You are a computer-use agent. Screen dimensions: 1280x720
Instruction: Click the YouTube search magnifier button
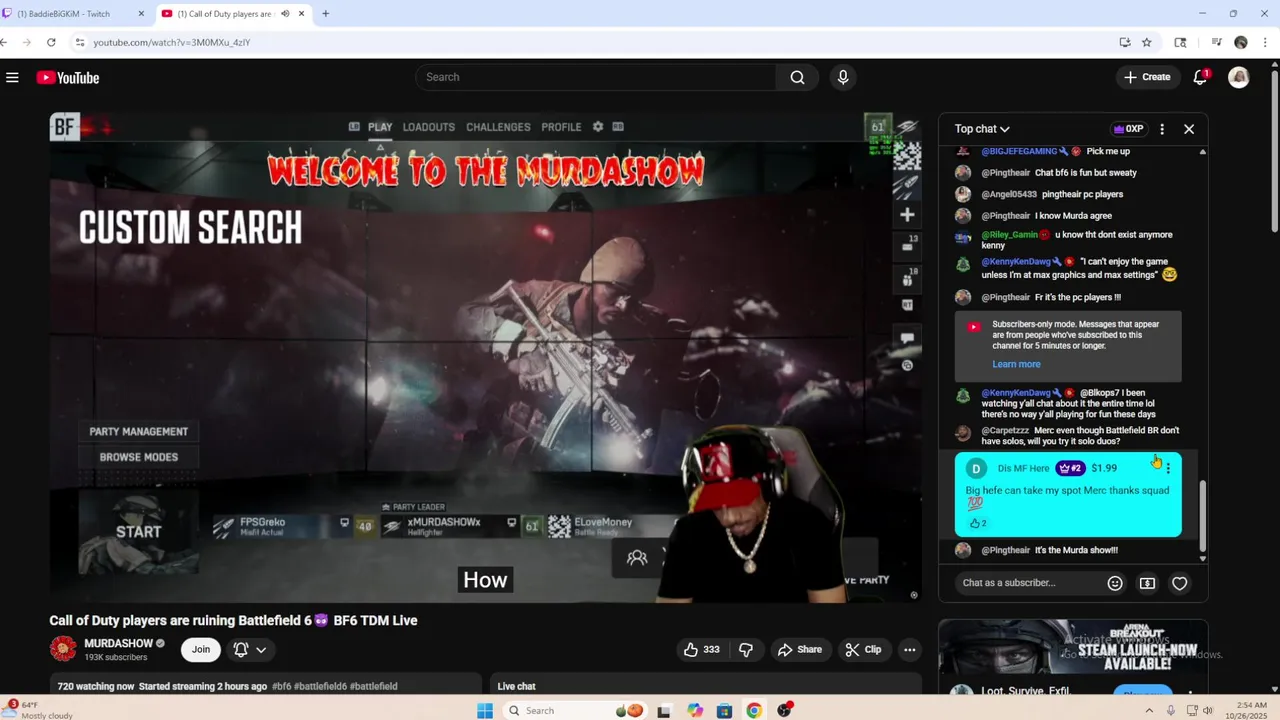tap(797, 77)
